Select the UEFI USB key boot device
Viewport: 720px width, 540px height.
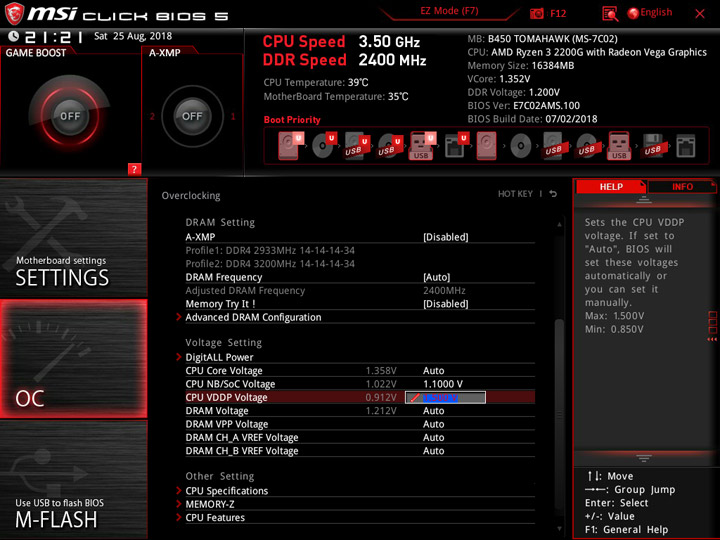coord(422,146)
